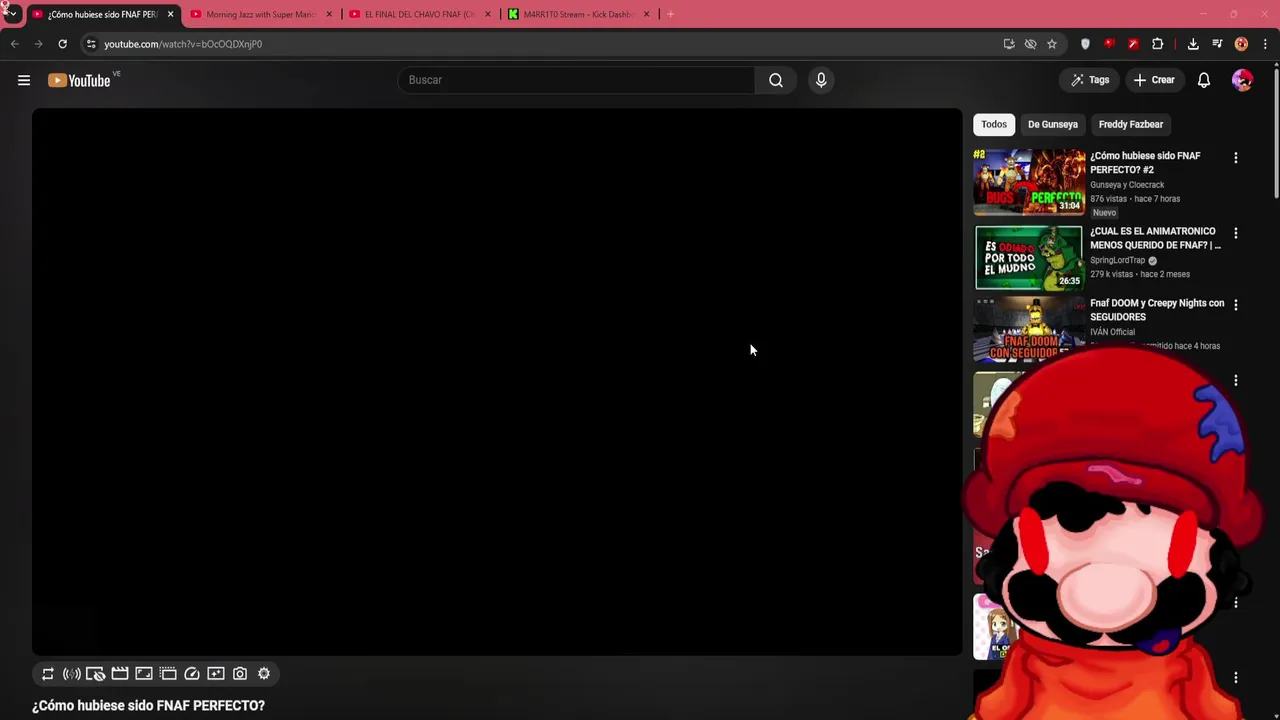The image size is (1280, 720).
Task: View site information icon in address bar
Action: point(91,44)
